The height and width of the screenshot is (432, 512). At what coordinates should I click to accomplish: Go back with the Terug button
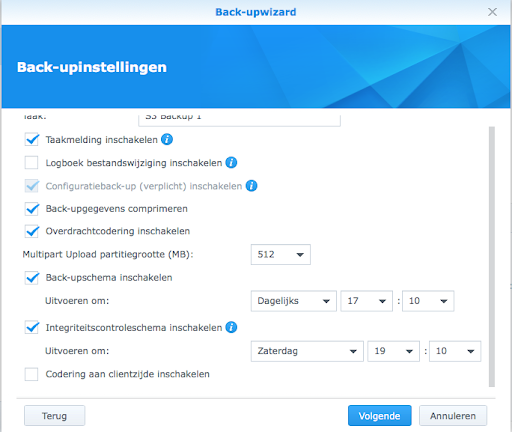[x=54, y=416]
